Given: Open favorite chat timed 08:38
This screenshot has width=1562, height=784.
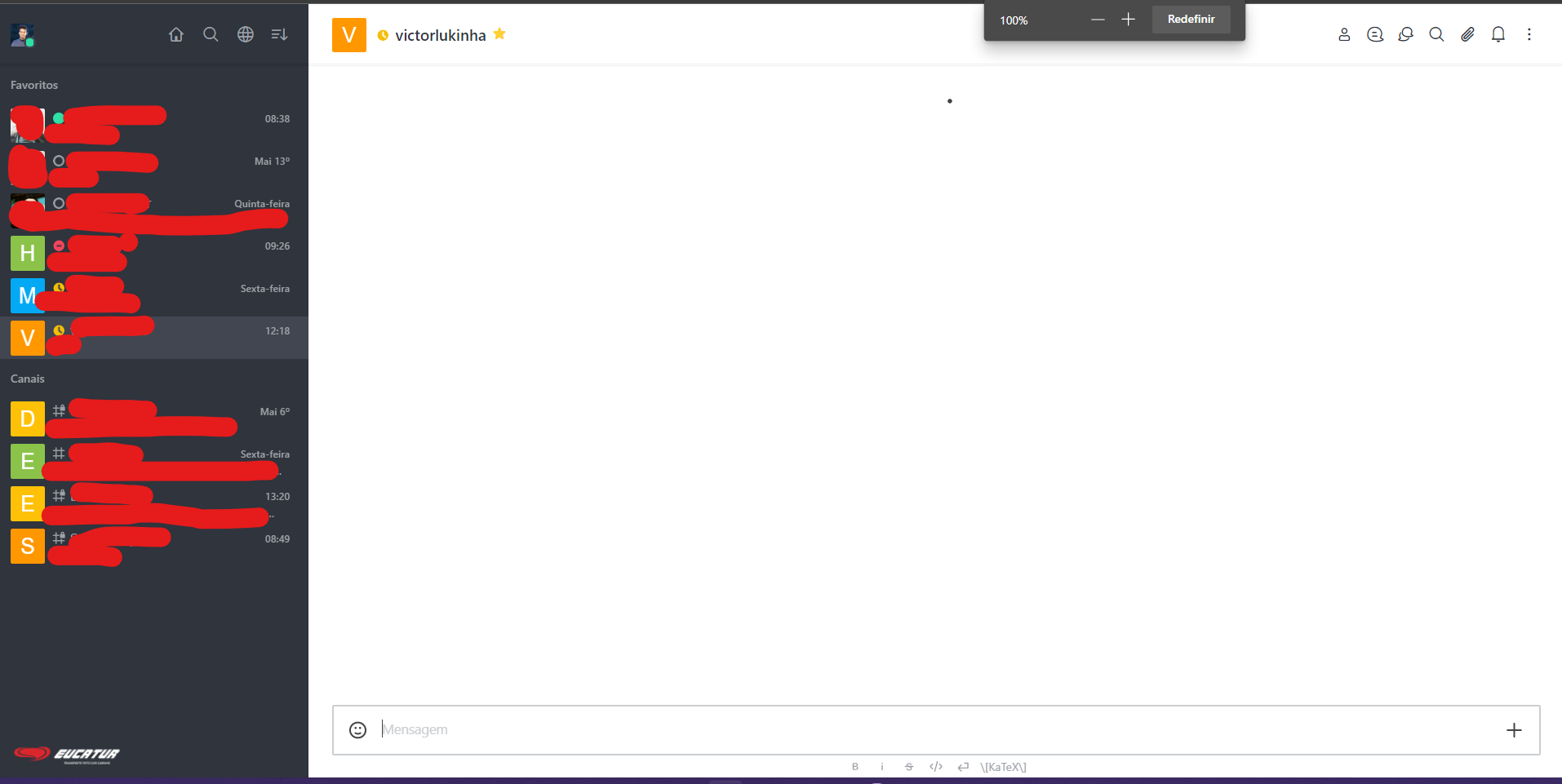Looking at the screenshot, I should (x=154, y=126).
